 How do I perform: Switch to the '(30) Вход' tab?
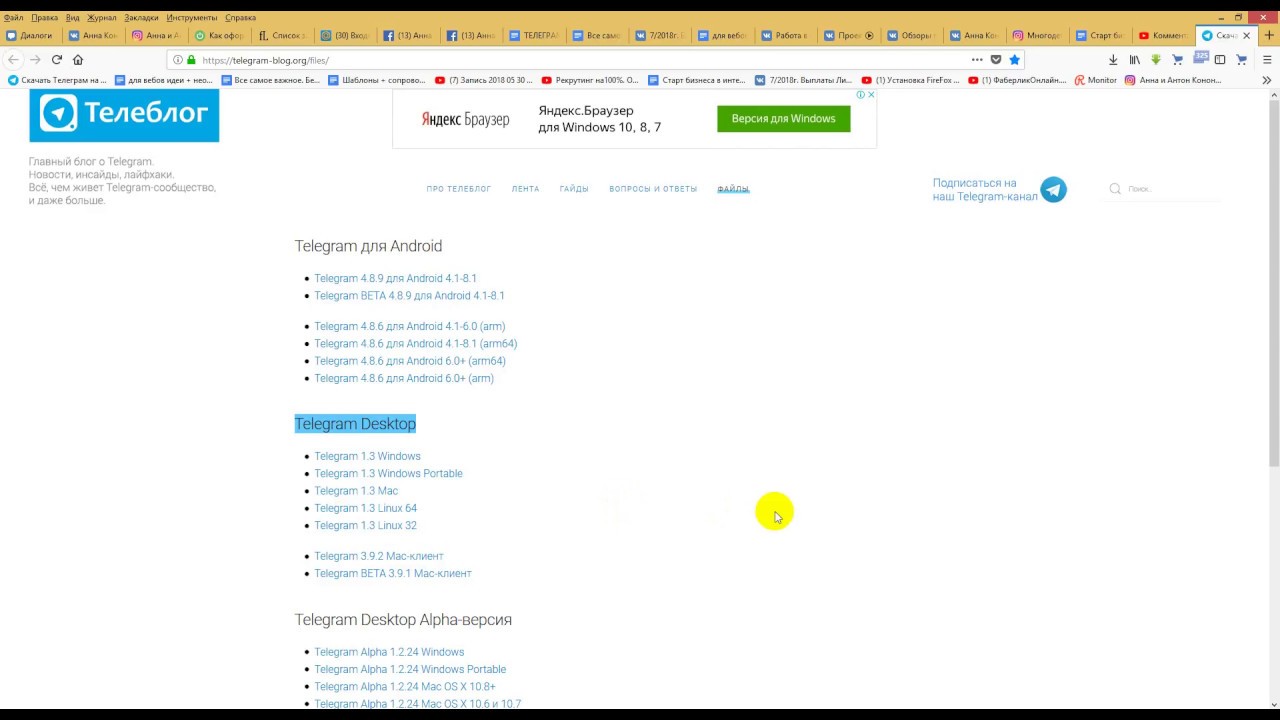click(345, 35)
